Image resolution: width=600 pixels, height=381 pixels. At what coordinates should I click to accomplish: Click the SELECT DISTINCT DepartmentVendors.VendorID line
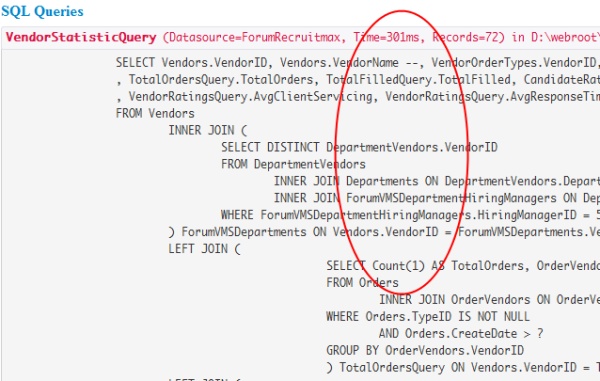tap(359, 147)
